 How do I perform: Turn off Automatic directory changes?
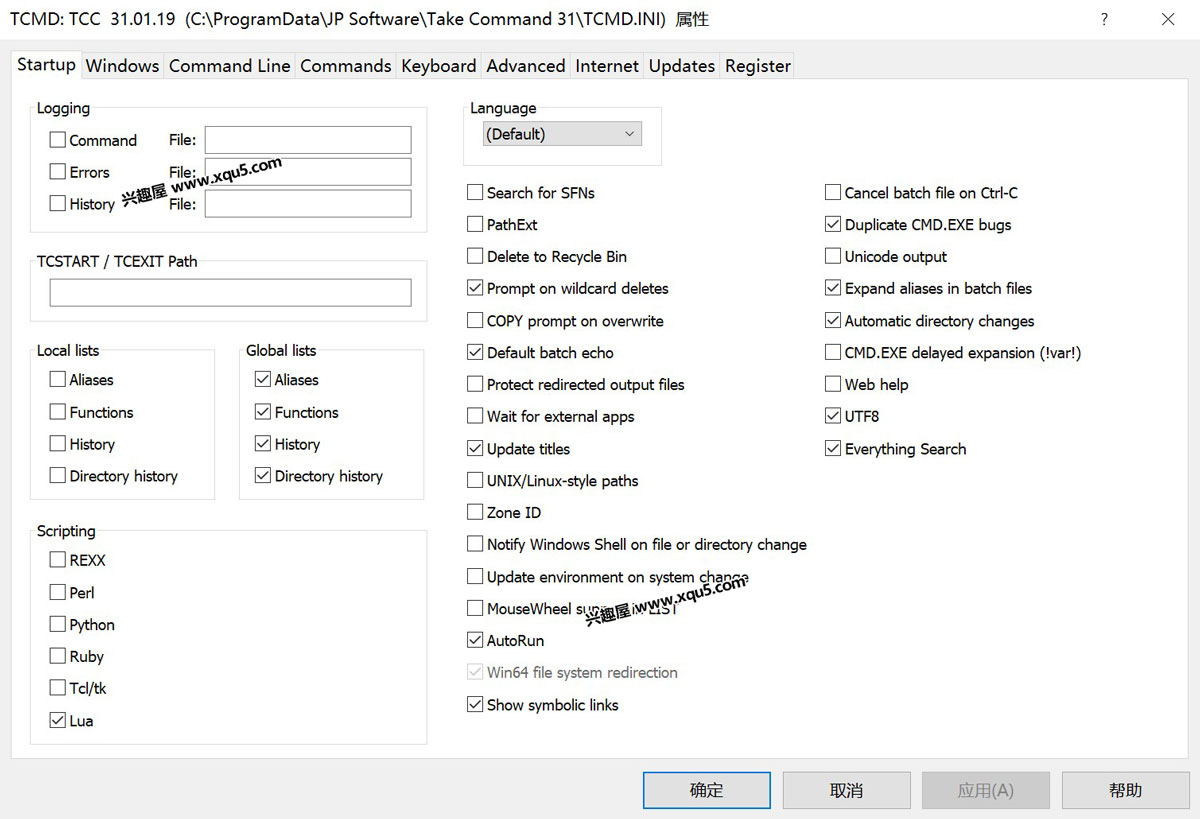click(x=833, y=321)
